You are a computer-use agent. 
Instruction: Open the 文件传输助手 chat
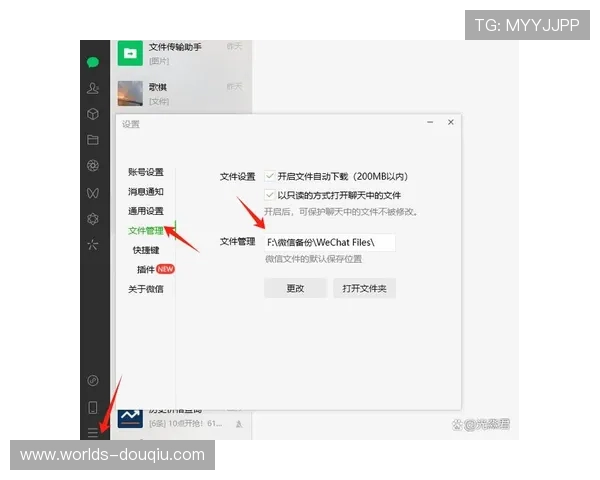[181, 53]
